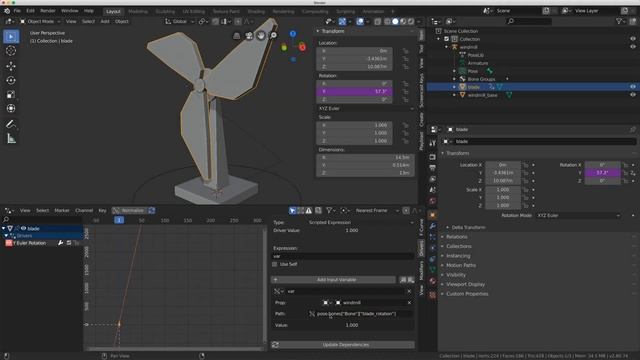Expand the windmill_base tree item
640x360 pixels.
(x=454, y=95)
